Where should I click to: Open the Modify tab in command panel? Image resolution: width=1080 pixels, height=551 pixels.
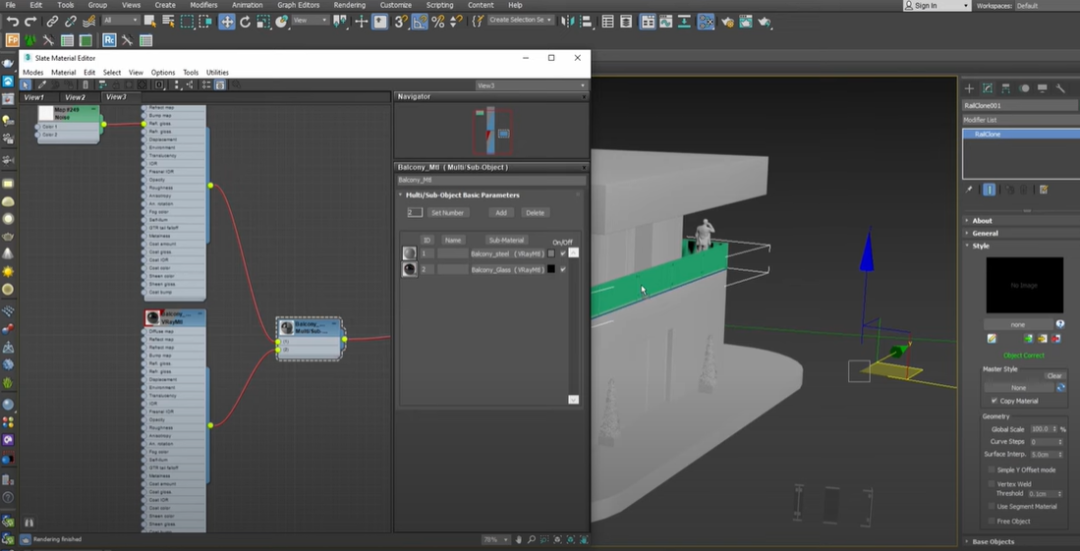(987, 89)
